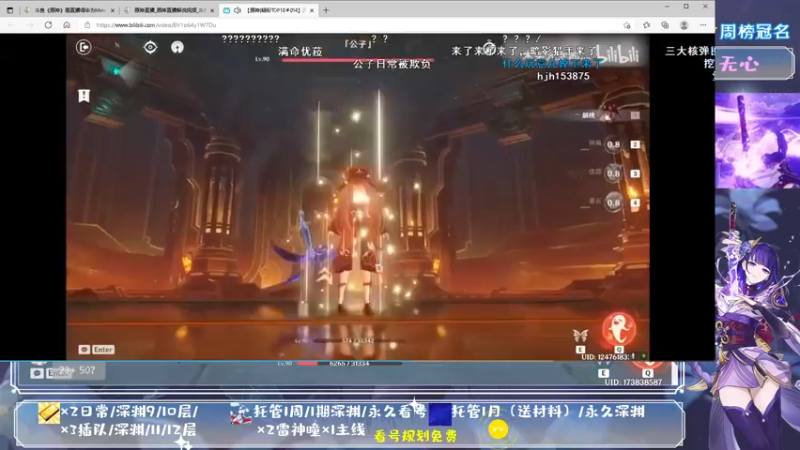The image size is (800, 450).
Task: Click the game exit-door icon
Action: (x=84, y=47)
